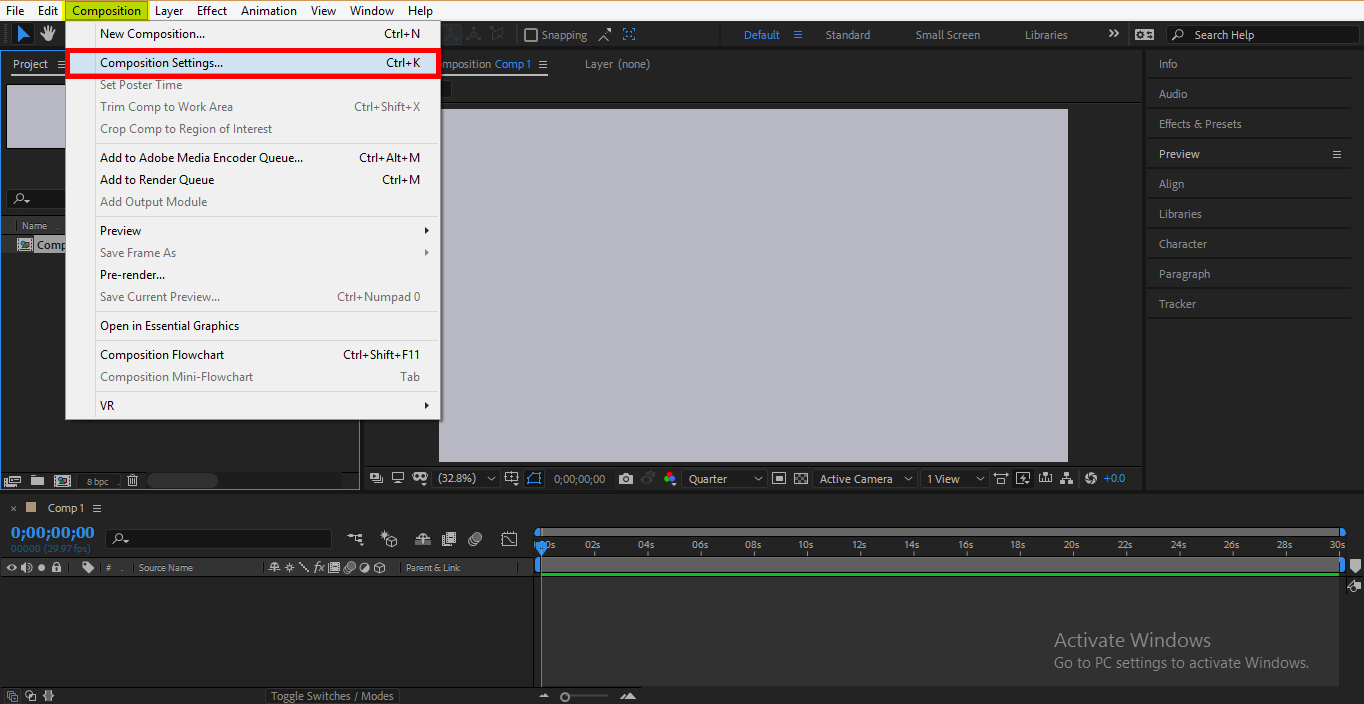
Task: Toggle the live update eye icon
Action: (x=648, y=478)
